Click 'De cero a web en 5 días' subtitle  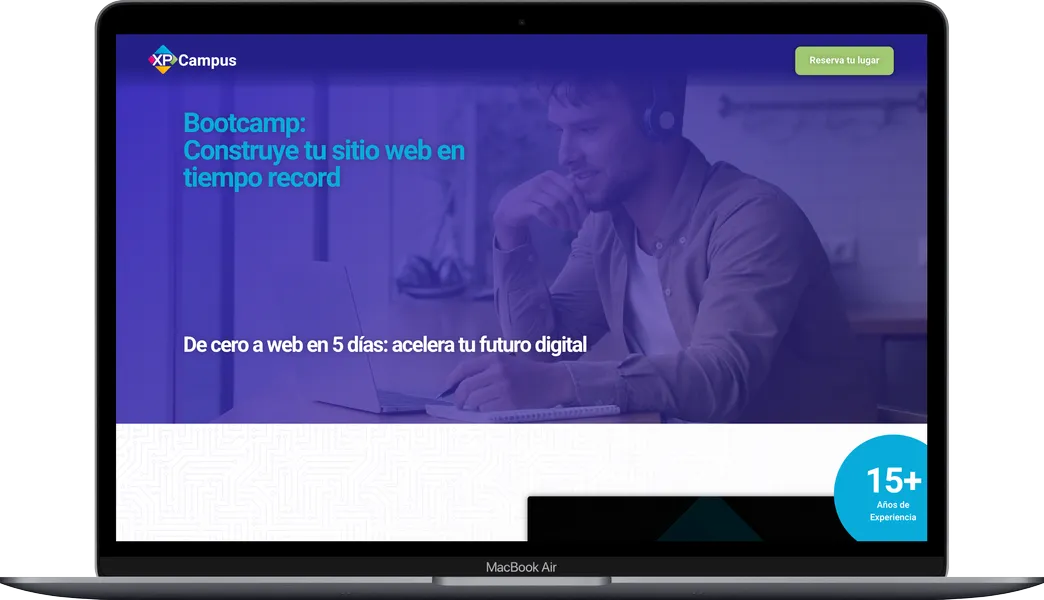point(385,344)
